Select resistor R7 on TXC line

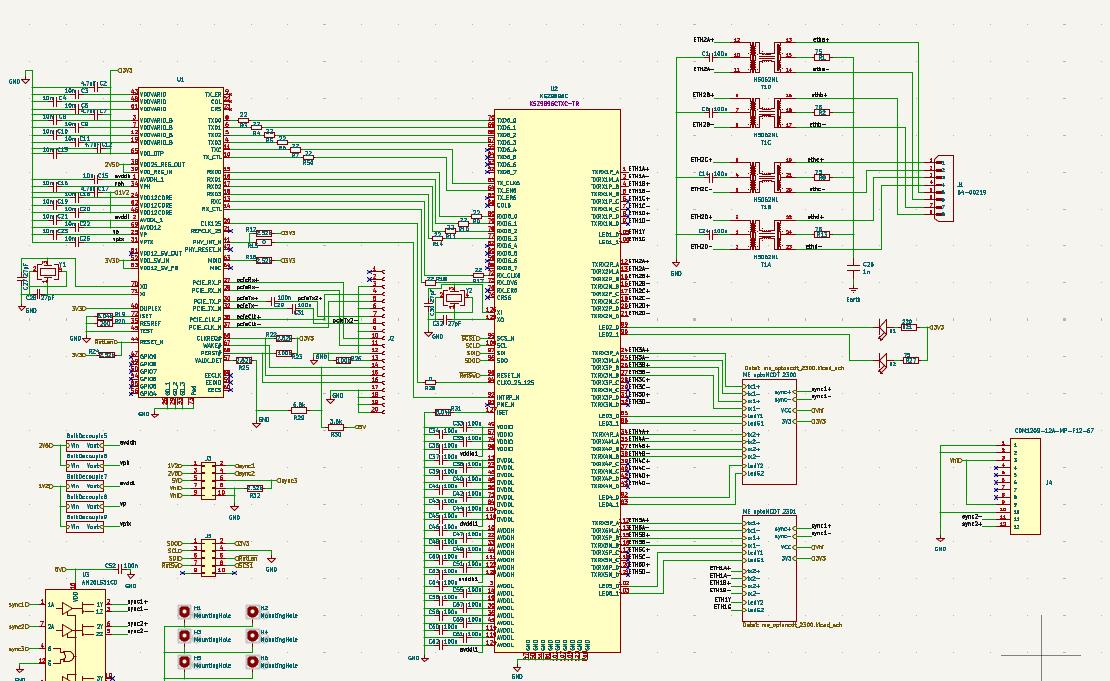(295, 149)
